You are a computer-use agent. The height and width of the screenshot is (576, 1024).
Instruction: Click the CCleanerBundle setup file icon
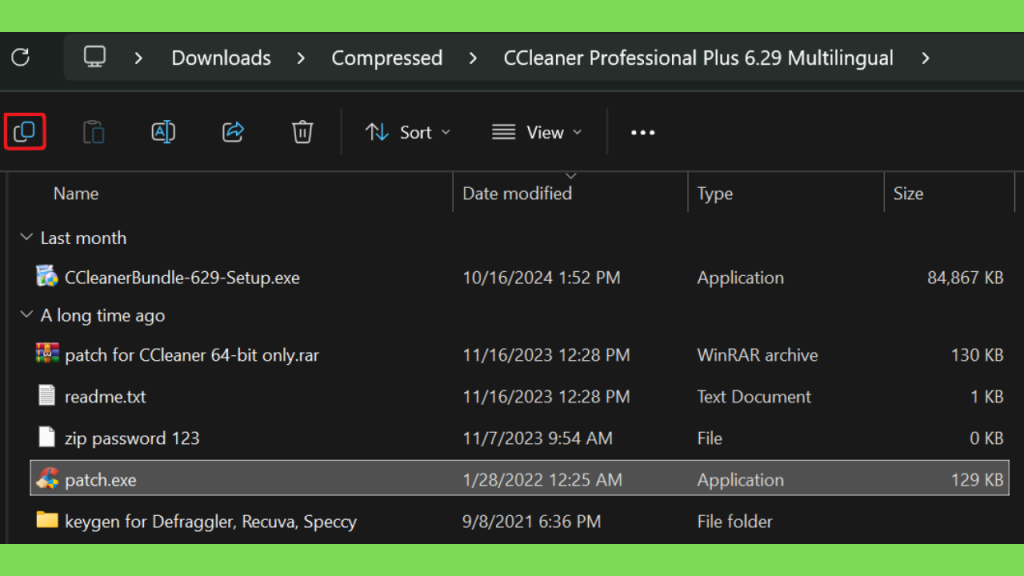(x=47, y=277)
